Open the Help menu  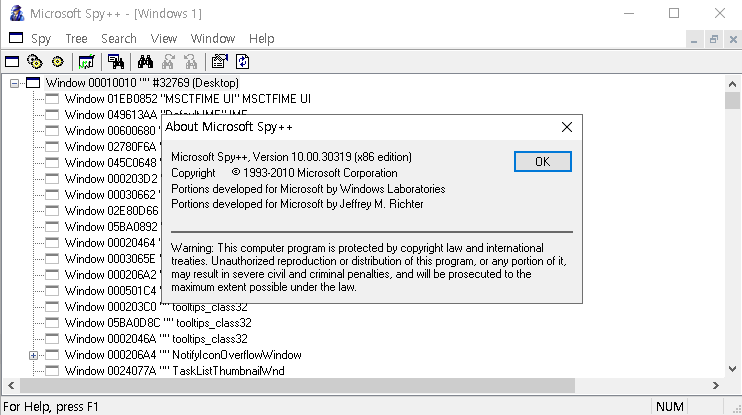coord(262,38)
